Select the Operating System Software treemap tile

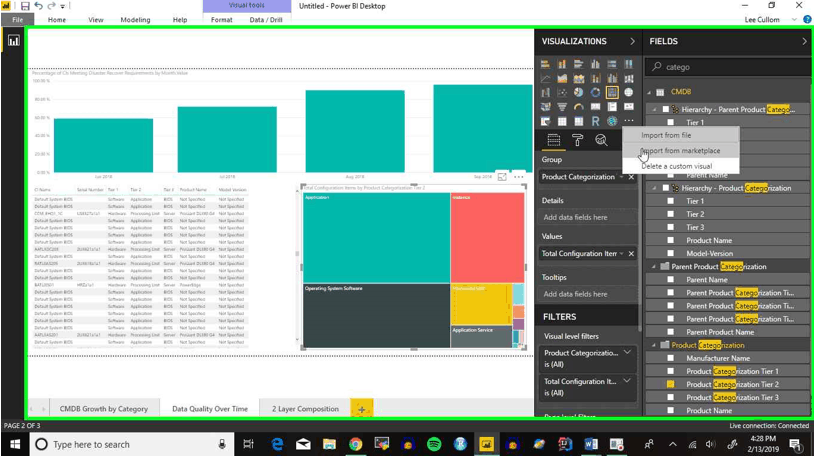376,315
